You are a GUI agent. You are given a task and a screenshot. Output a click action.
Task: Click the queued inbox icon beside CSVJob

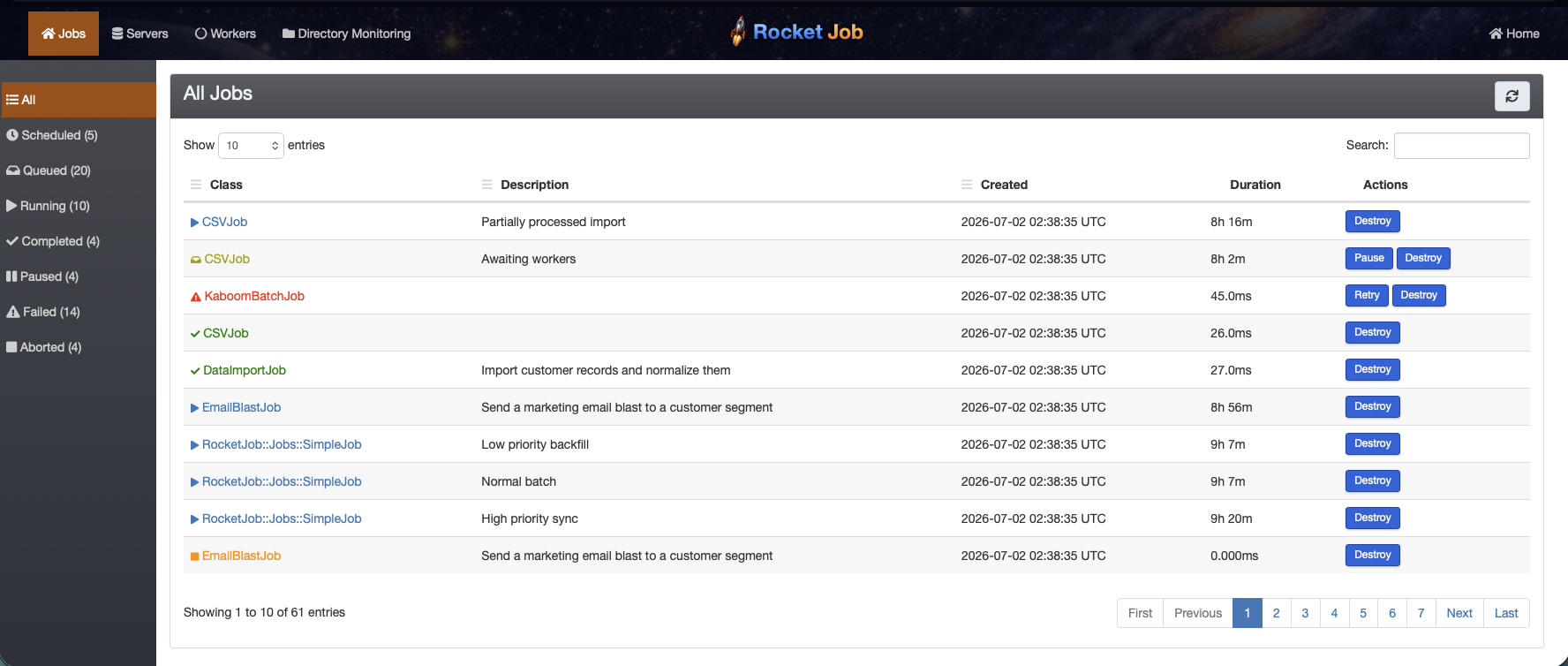coord(196,260)
